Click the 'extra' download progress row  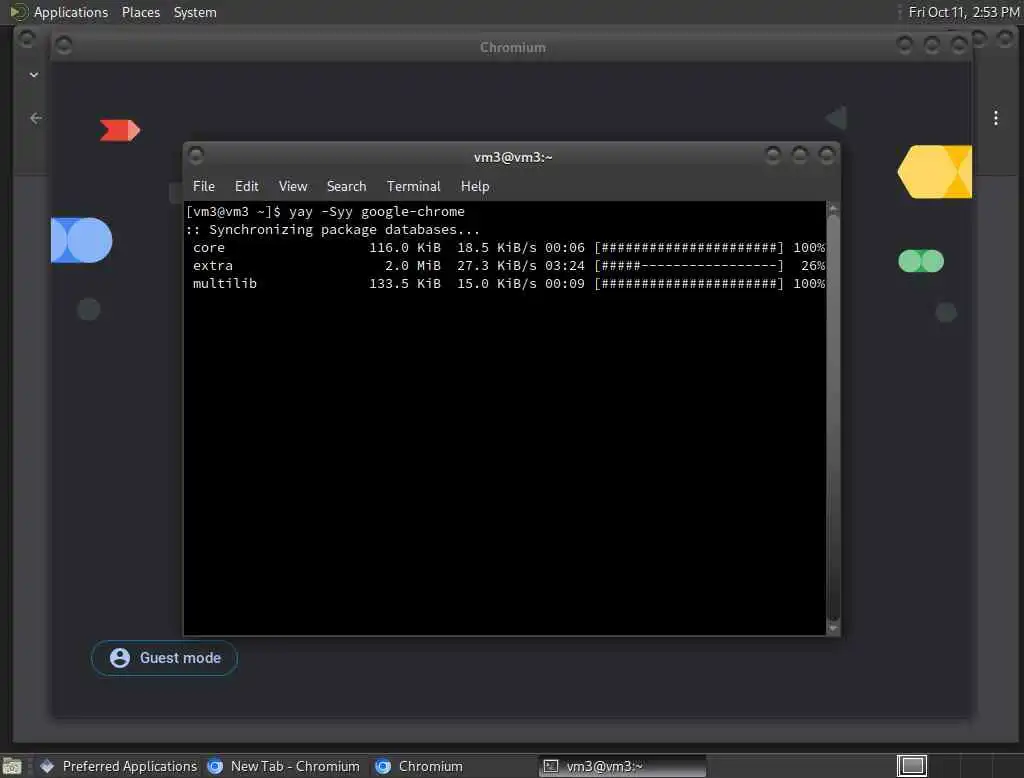click(x=509, y=266)
